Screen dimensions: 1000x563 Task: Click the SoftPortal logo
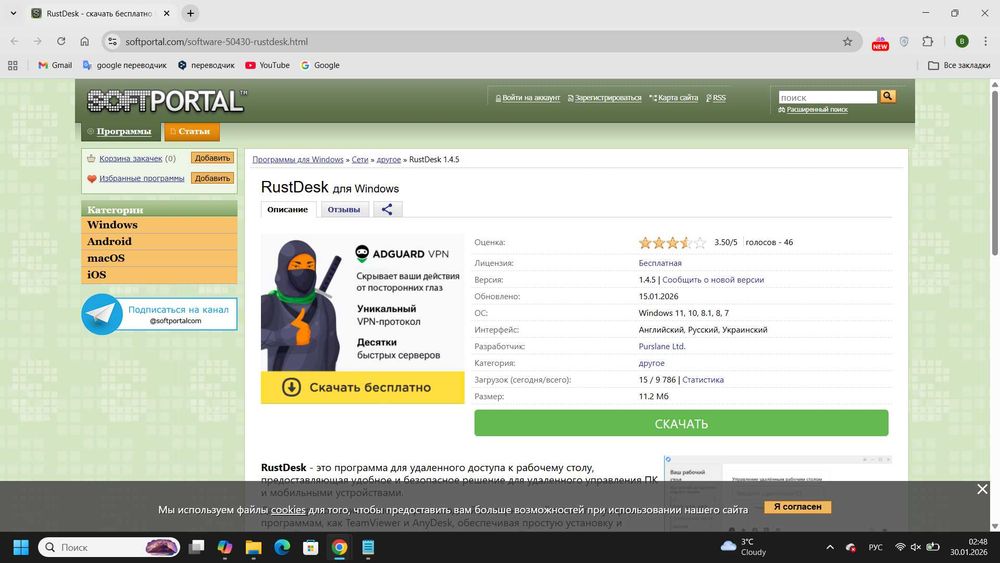pos(166,101)
